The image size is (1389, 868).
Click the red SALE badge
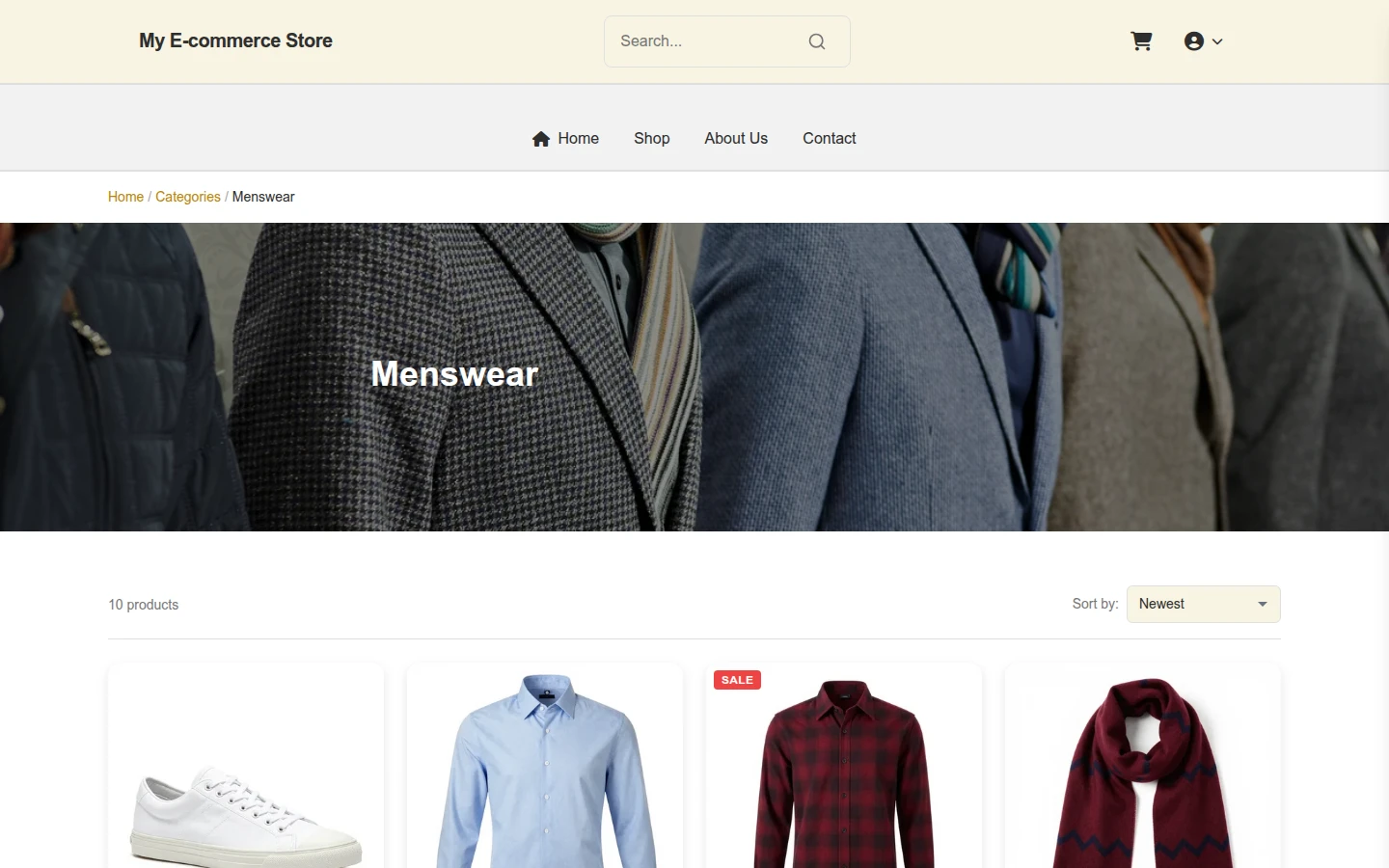pos(737,680)
